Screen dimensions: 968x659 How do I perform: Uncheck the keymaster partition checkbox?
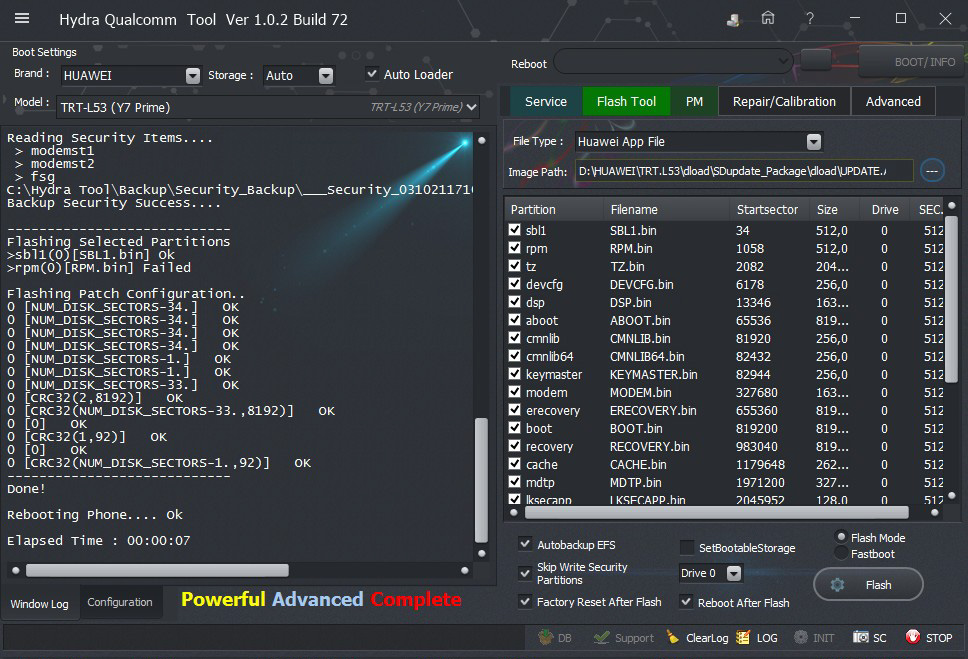(x=514, y=374)
